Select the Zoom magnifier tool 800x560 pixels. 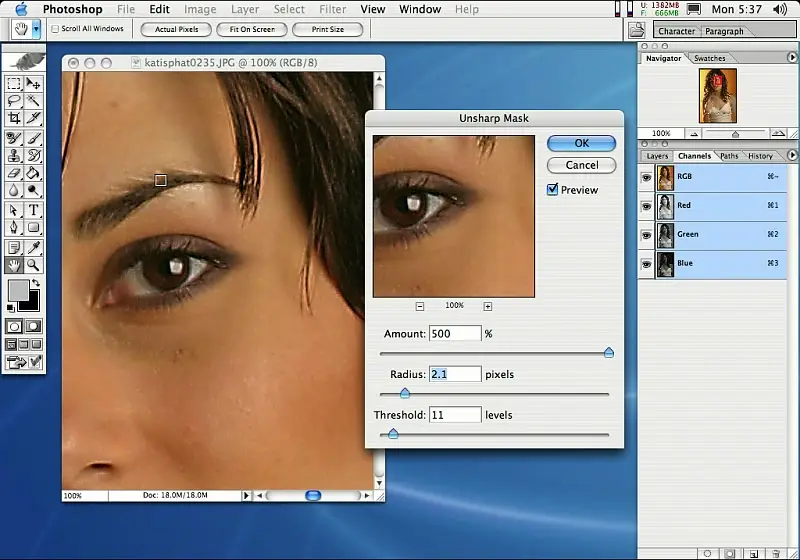pos(33,265)
